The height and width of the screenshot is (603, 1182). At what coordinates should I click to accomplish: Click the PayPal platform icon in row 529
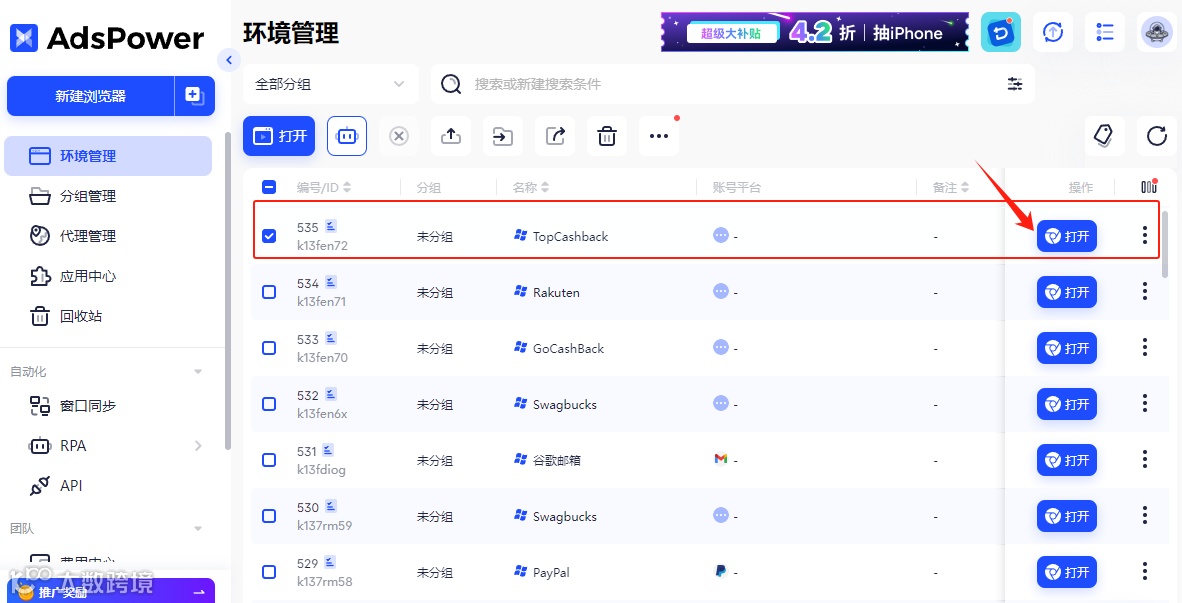coord(721,571)
